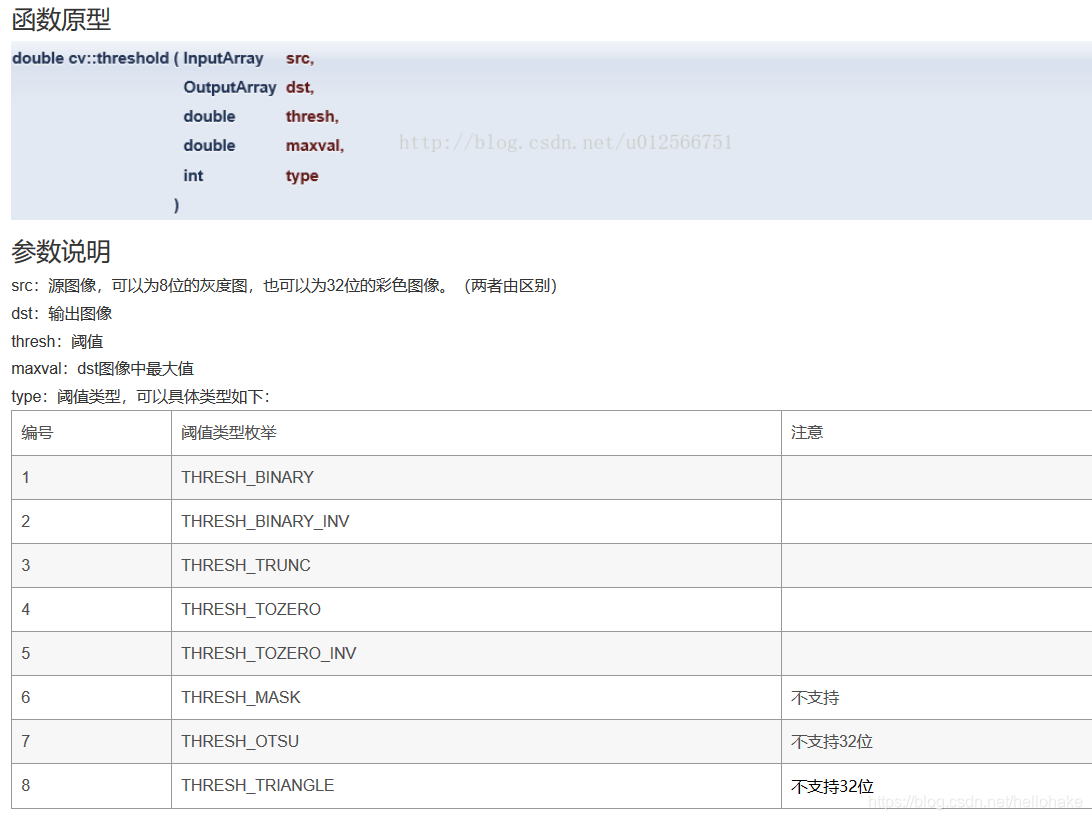Click the THRESH_MASK cell
This screenshot has height=820, width=1092.
(476, 697)
